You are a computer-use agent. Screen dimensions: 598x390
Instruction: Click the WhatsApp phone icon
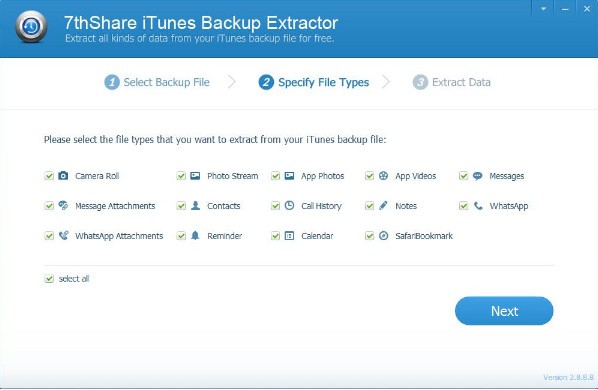pos(478,206)
